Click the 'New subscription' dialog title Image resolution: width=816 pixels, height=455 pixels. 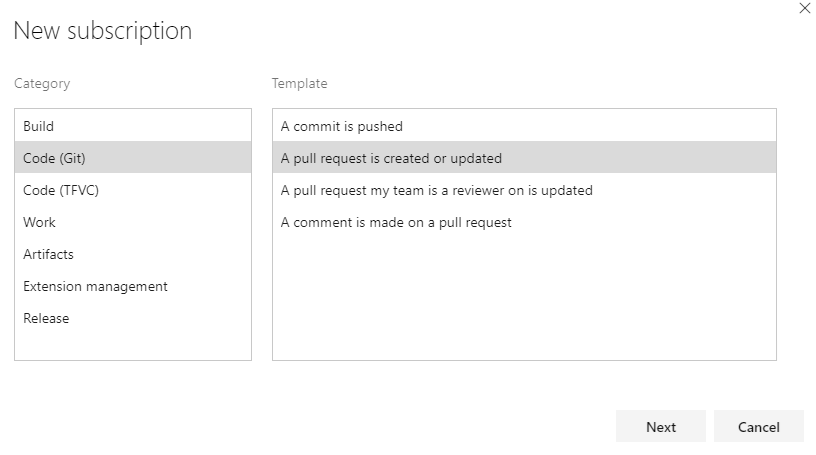pyautogui.click(x=102, y=31)
